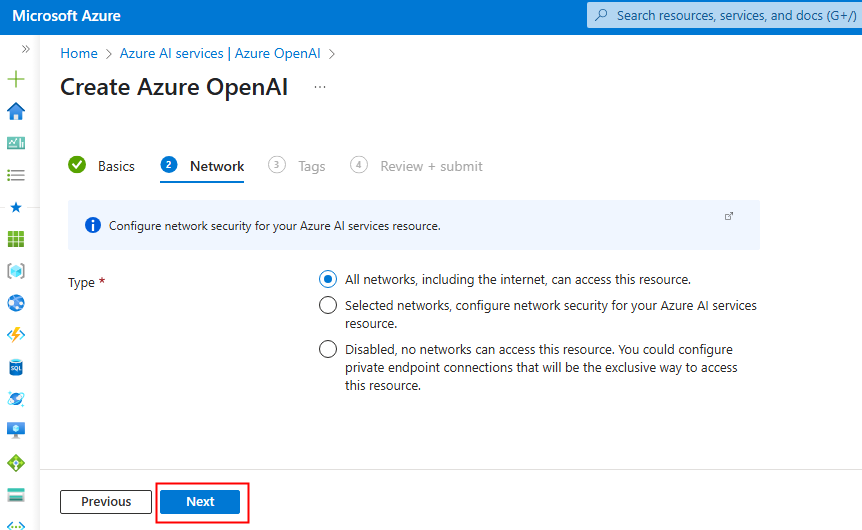862x530 pixels.
Task: Open Virtual networks icon at sidebar bottom
Action: point(16,525)
